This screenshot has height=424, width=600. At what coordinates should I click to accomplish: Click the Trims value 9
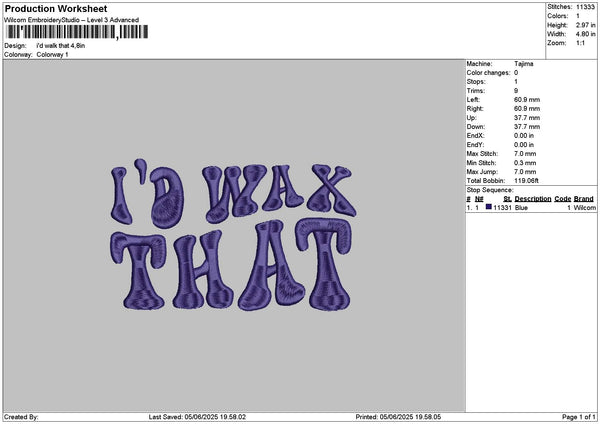tap(516, 91)
